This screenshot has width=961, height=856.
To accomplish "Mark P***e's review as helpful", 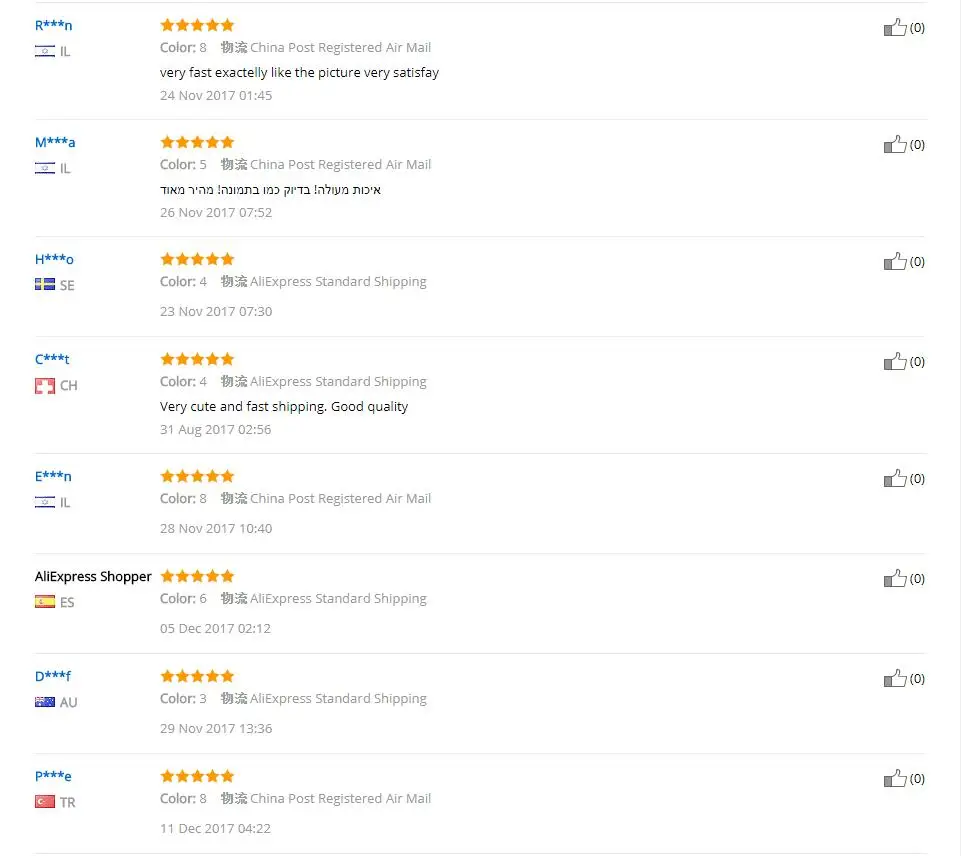I will pos(895,779).
